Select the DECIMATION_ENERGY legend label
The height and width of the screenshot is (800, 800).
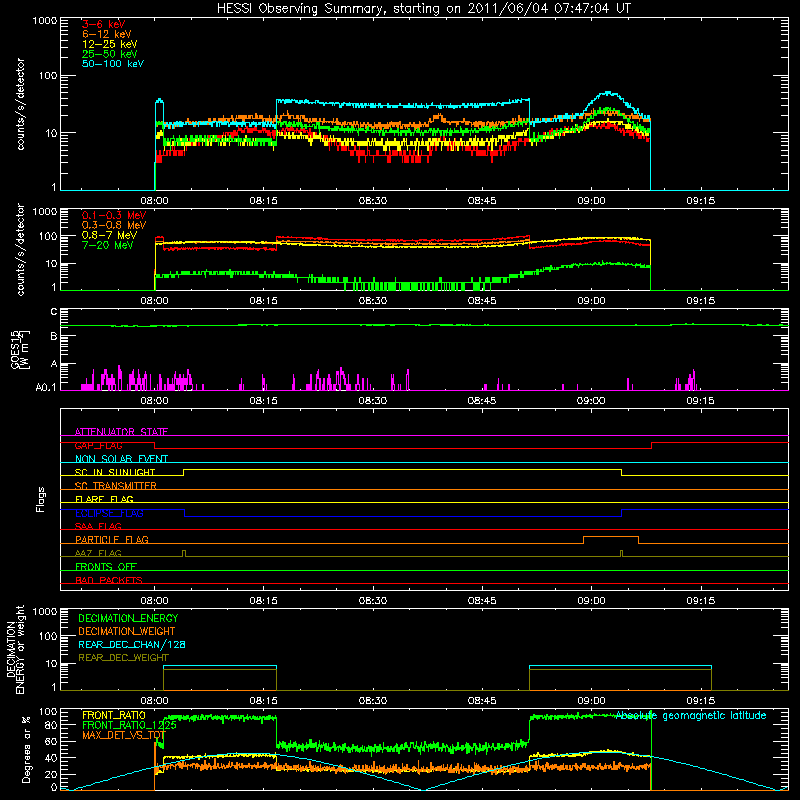128,618
